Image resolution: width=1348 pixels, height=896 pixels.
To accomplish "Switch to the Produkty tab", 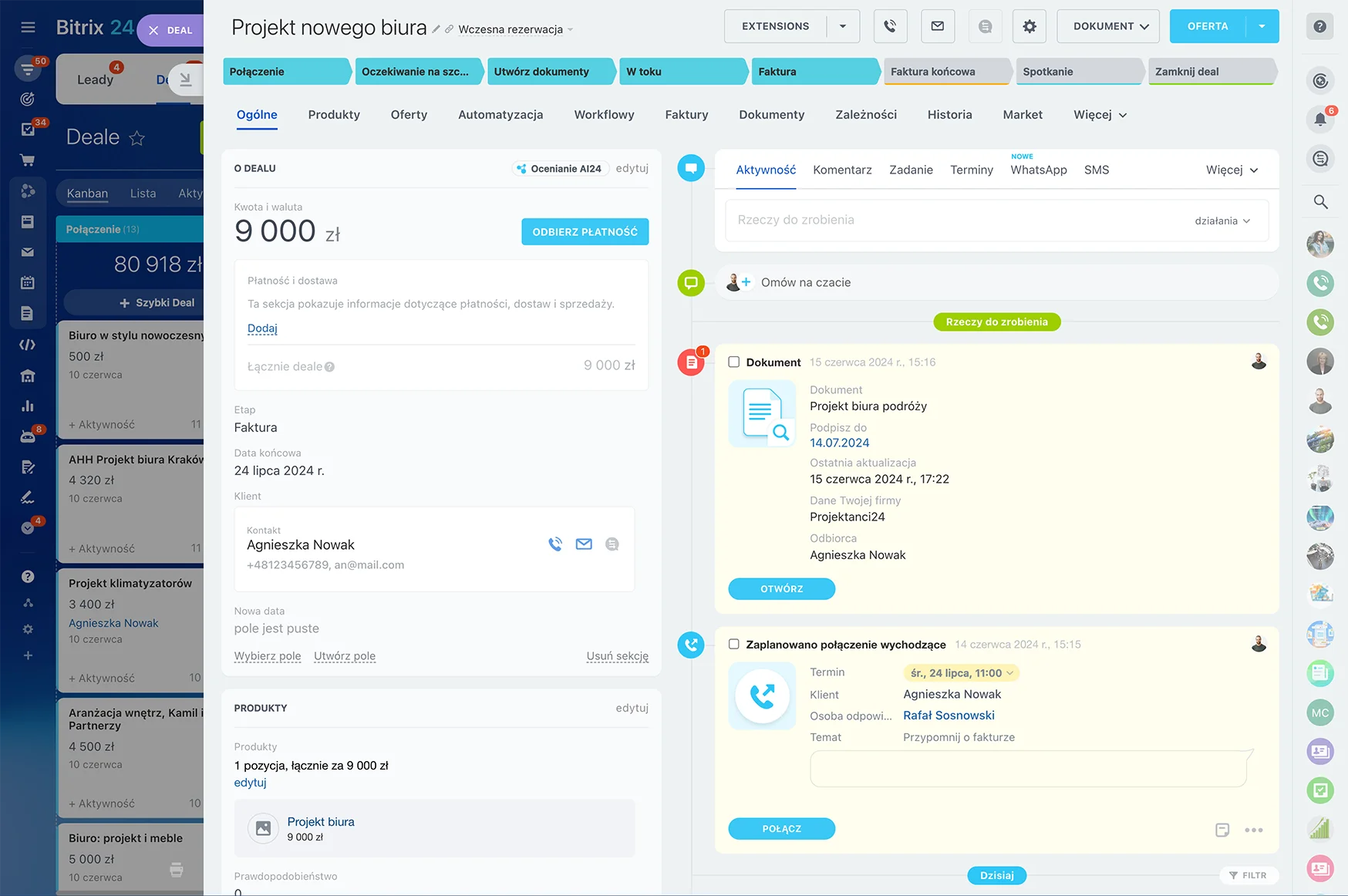I will 333,114.
